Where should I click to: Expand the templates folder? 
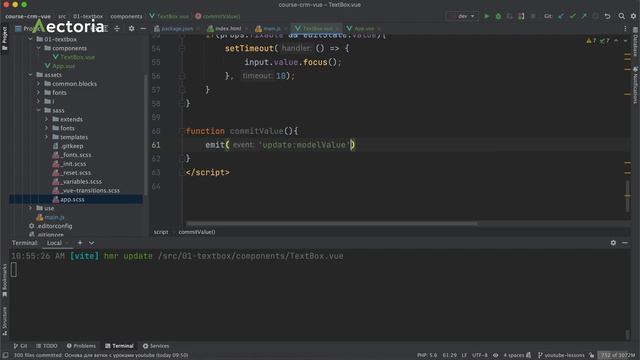[47, 137]
